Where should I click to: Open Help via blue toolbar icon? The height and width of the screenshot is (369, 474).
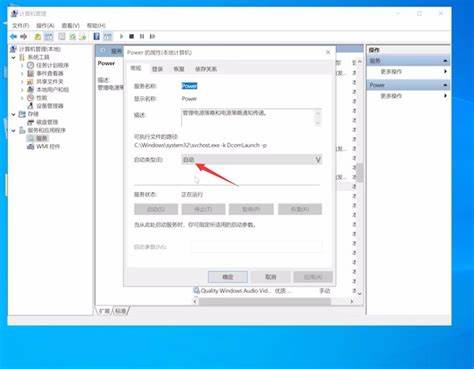click(x=96, y=36)
